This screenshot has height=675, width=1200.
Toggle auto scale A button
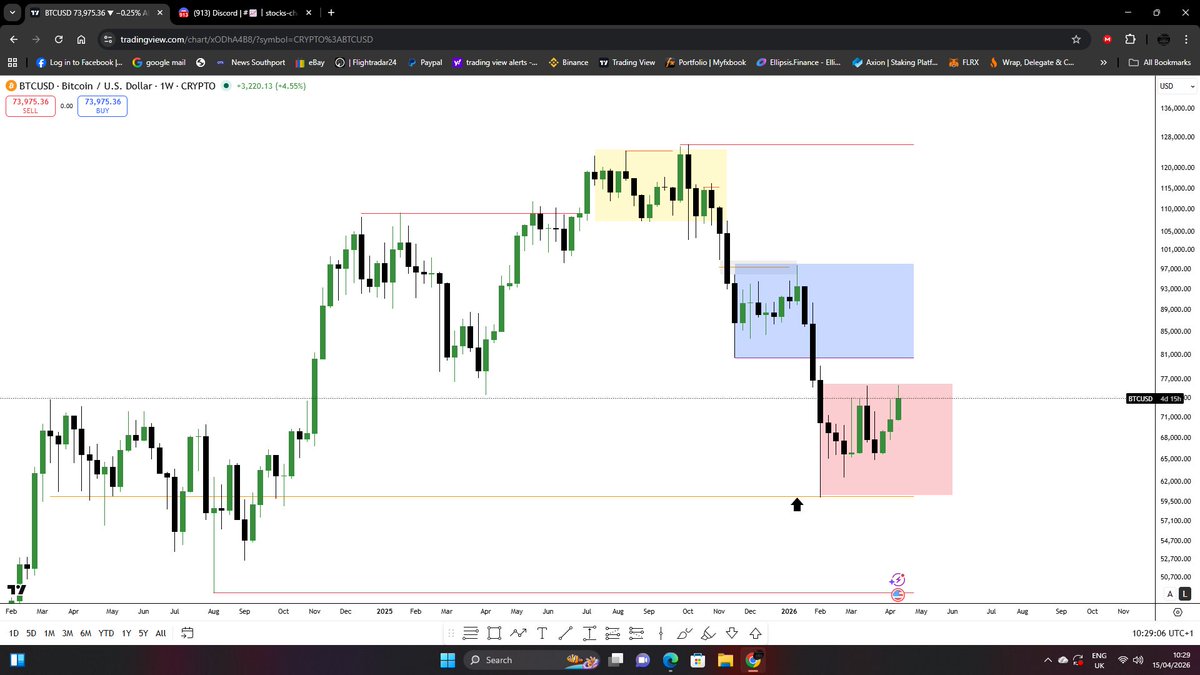click(x=1169, y=594)
